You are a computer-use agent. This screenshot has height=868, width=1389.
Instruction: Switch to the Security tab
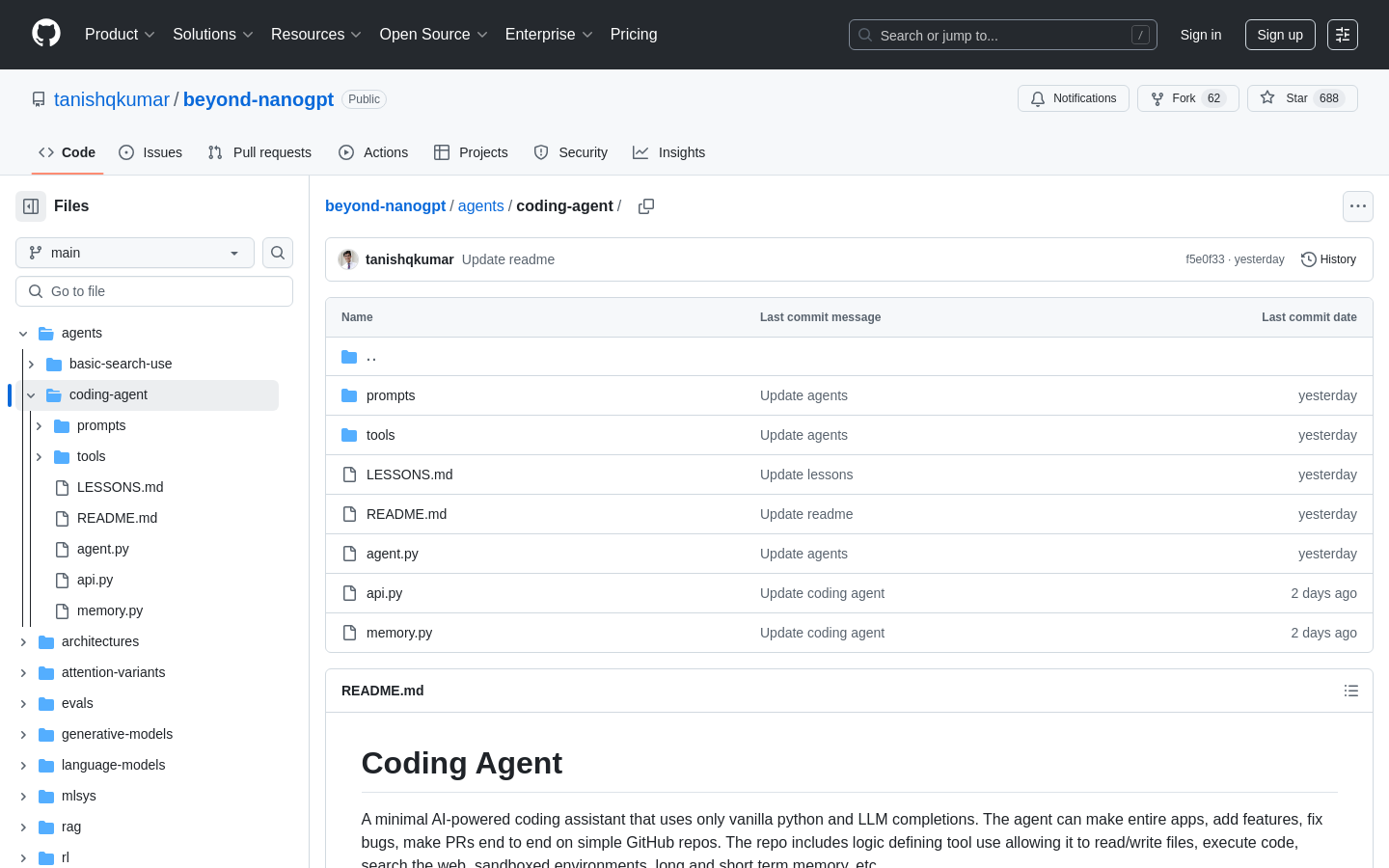[x=570, y=152]
